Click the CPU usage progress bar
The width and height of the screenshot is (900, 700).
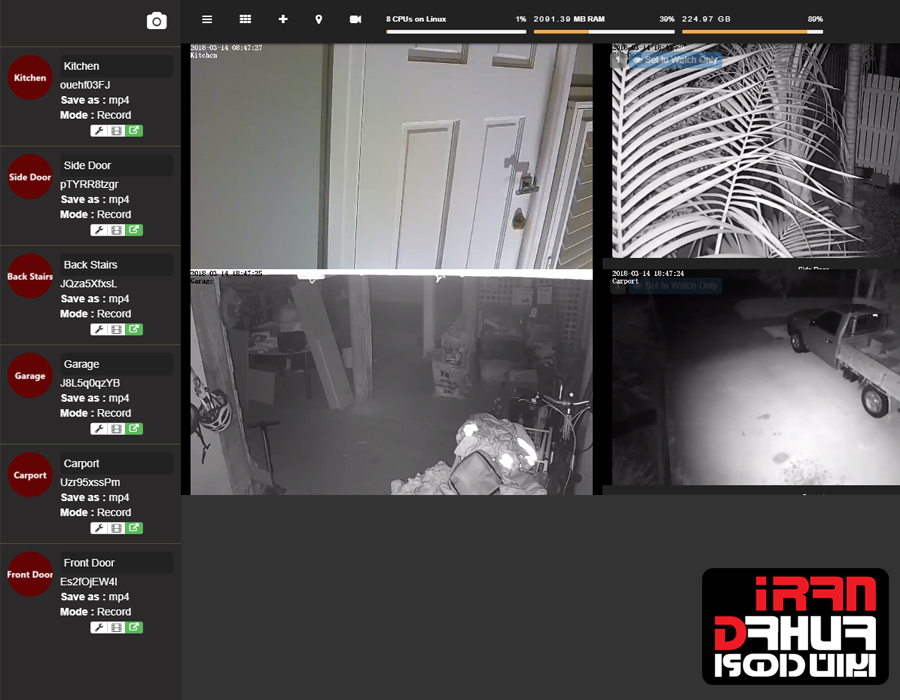tap(456, 32)
